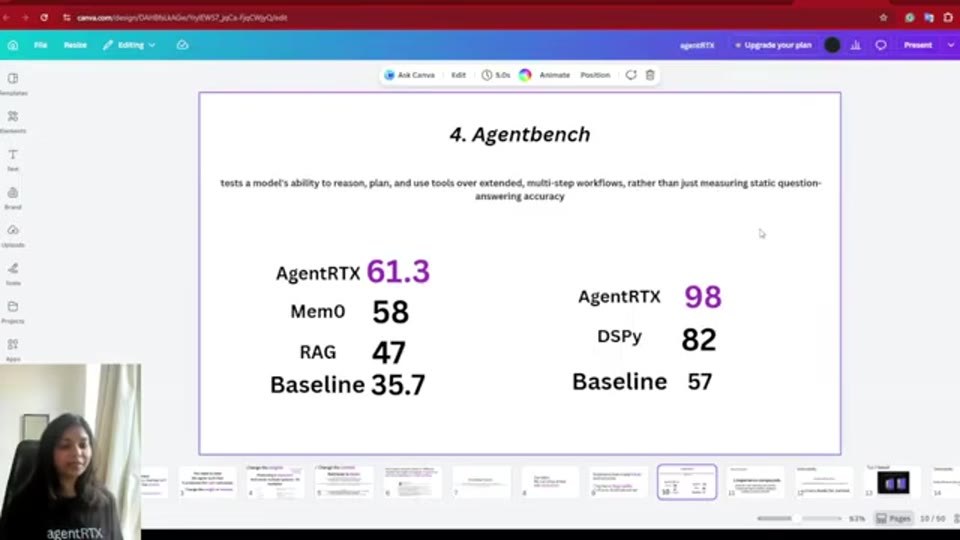Open the Brand sidebar panel
The width and height of the screenshot is (960, 540).
click(13, 198)
